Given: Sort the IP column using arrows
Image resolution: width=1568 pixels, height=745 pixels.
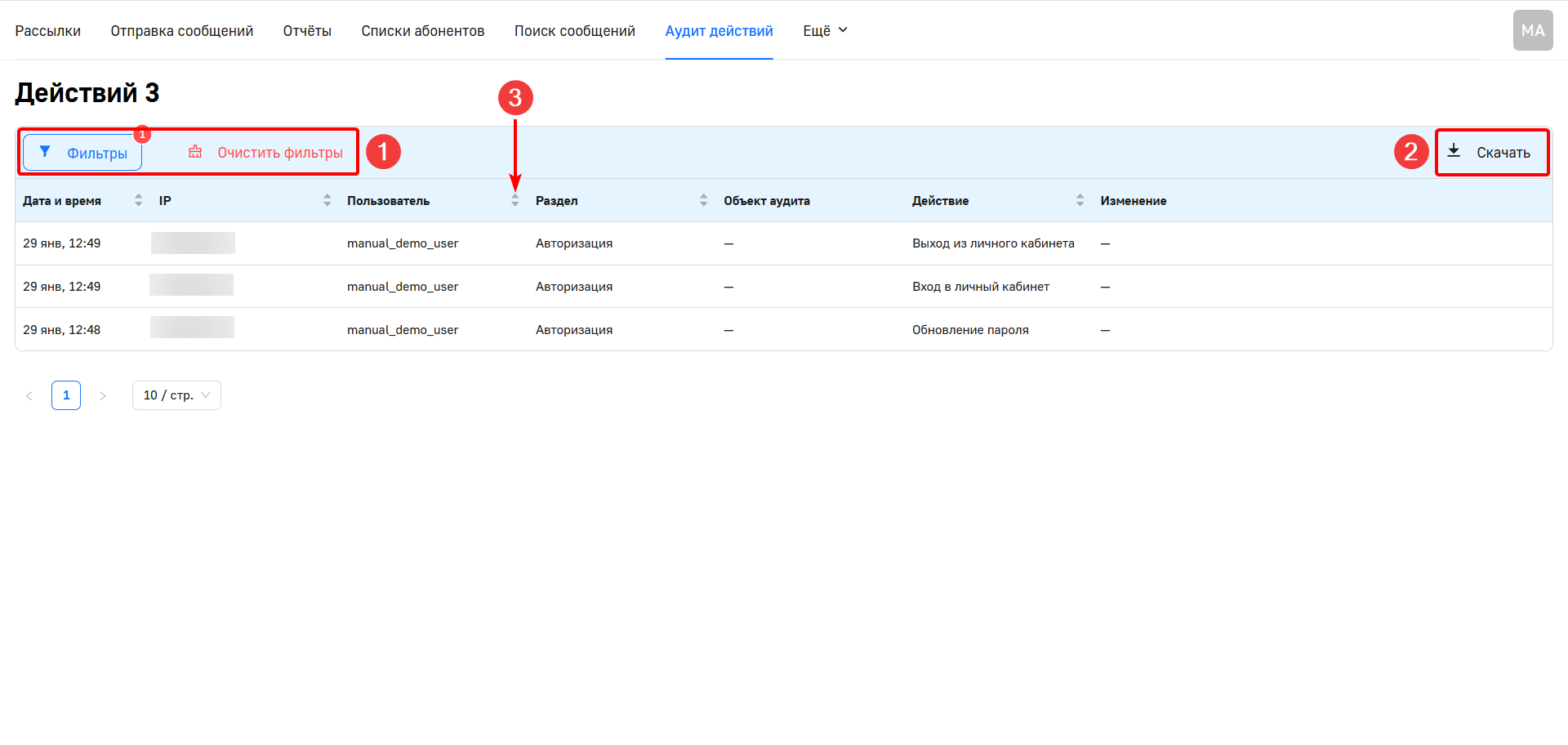Looking at the screenshot, I should pyautogui.click(x=327, y=200).
